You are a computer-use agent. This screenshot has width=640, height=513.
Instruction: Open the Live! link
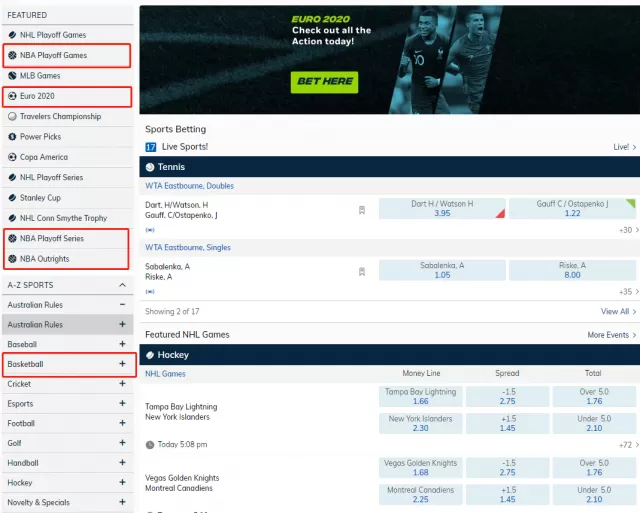click(624, 147)
